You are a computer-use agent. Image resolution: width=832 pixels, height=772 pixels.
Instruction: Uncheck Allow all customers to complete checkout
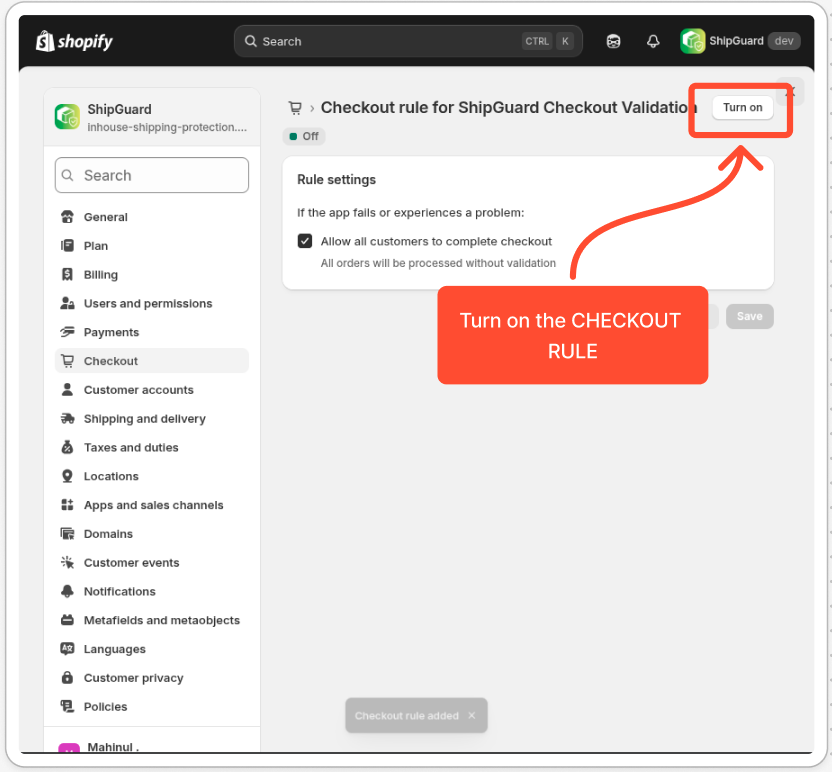coord(305,241)
